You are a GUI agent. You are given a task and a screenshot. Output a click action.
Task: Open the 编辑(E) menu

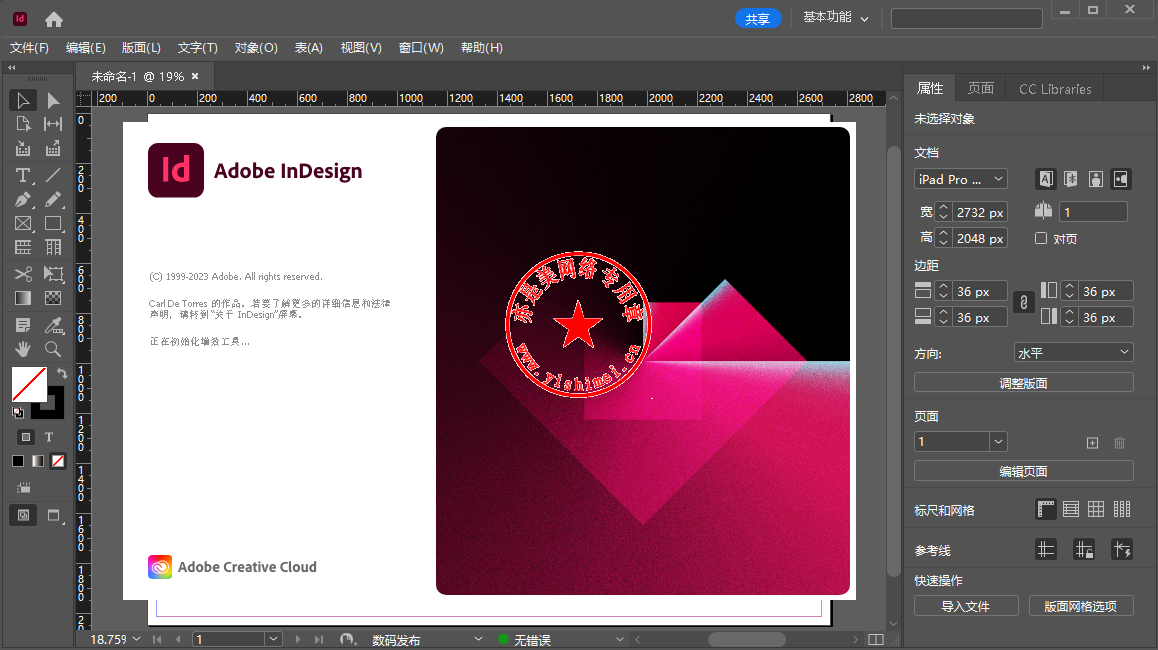[x=86, y=48]
